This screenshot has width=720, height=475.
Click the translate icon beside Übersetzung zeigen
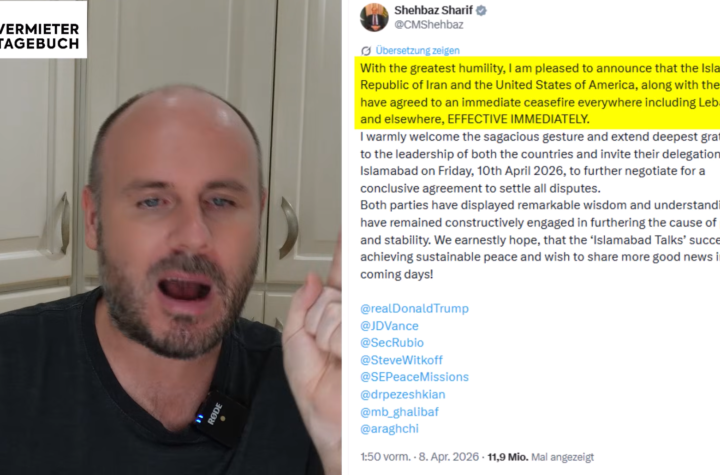(x=366, y=51)
